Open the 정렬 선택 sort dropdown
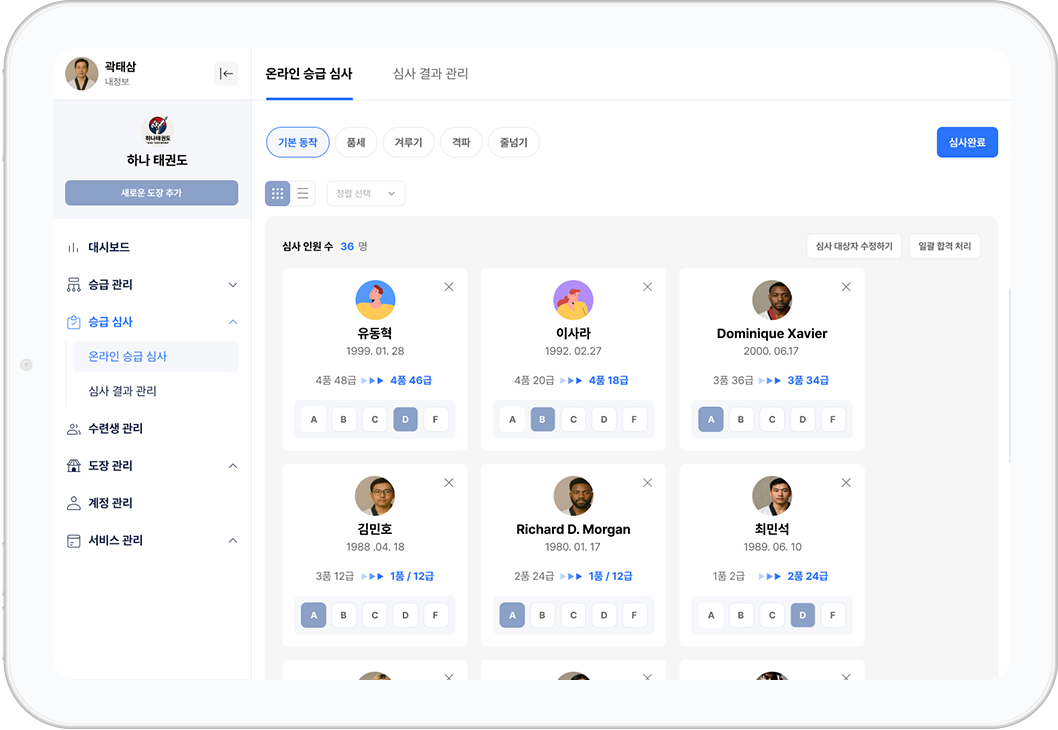 tap(365, 193)
